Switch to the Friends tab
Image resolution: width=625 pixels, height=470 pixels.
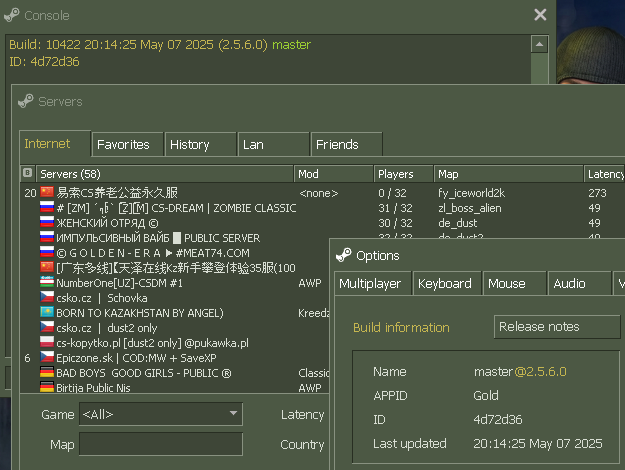coord(347,144)
